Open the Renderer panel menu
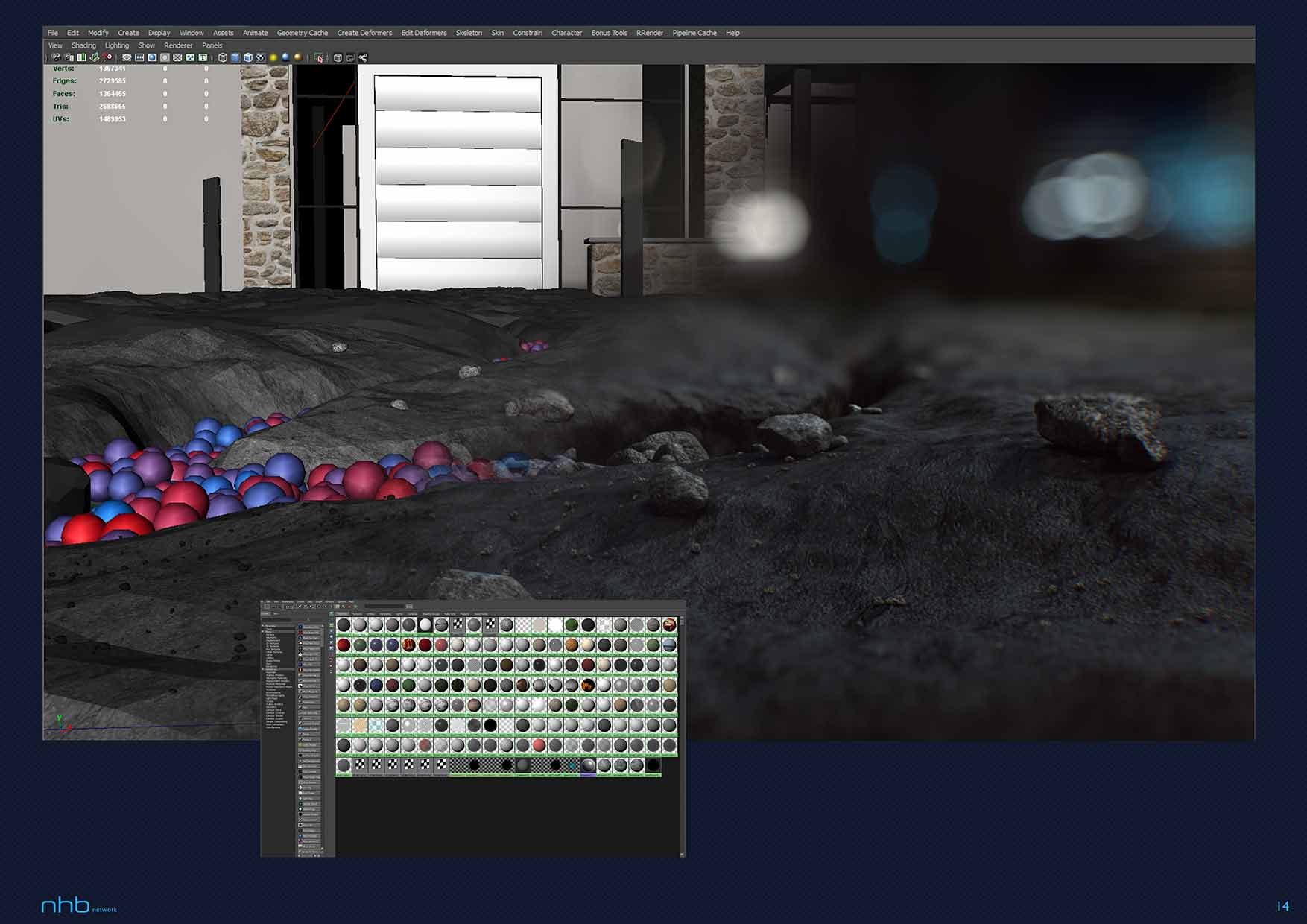Image resolution: width=1307 pixels, height=924 pixels. click(x=178, y=45)
